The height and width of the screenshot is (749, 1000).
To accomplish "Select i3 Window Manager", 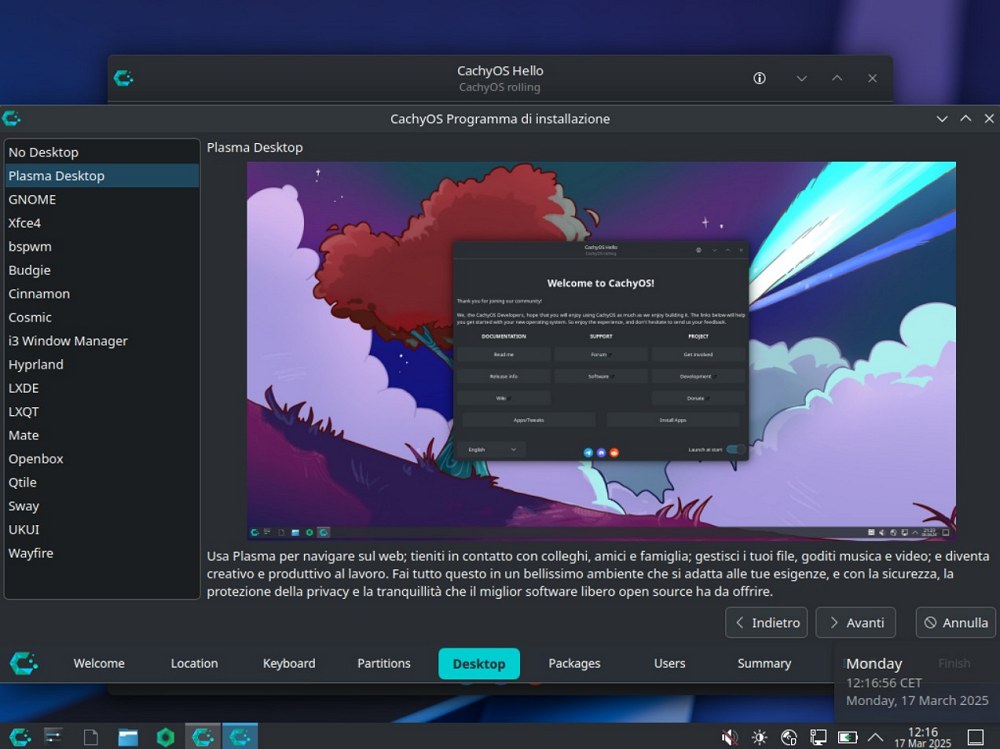I will [x=102, y=341].
